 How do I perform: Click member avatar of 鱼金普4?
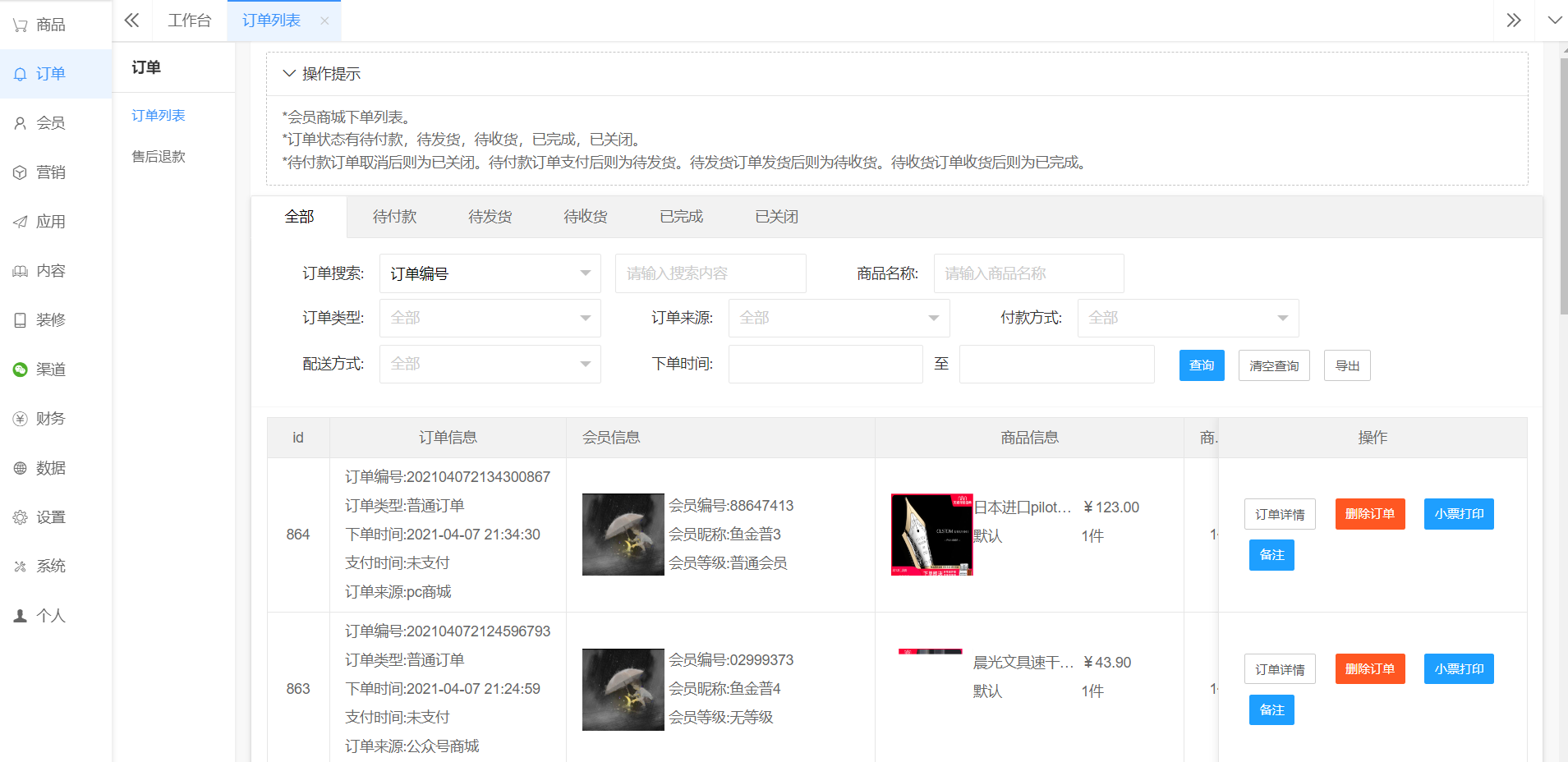pos(623,690)
